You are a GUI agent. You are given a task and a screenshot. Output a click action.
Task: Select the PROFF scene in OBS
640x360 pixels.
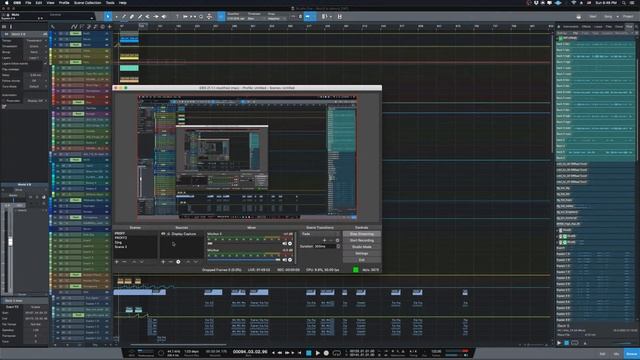click(x=120, y=234)
